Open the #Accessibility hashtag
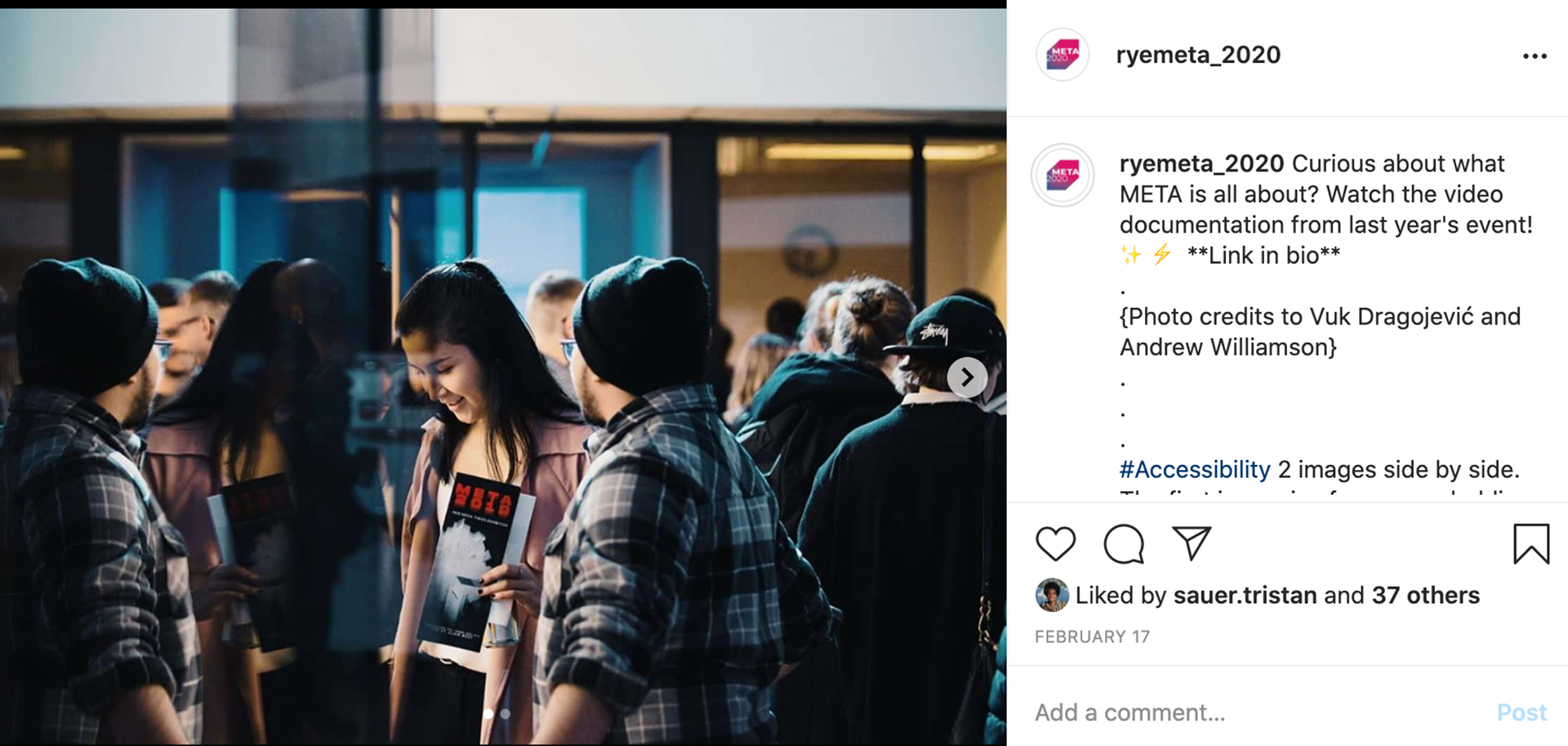1568x746 pixels. pos(1195,470)
